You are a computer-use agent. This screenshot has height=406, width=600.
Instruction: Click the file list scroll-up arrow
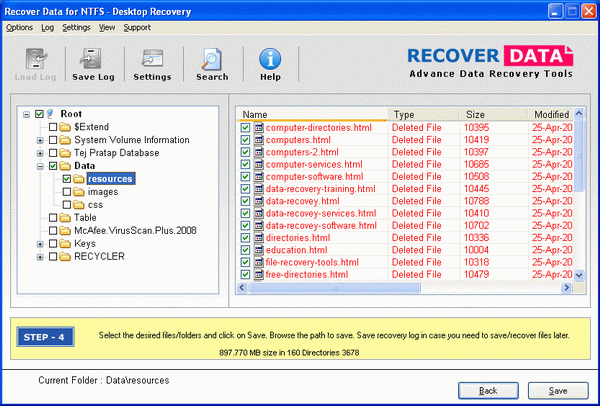(579, 114)
